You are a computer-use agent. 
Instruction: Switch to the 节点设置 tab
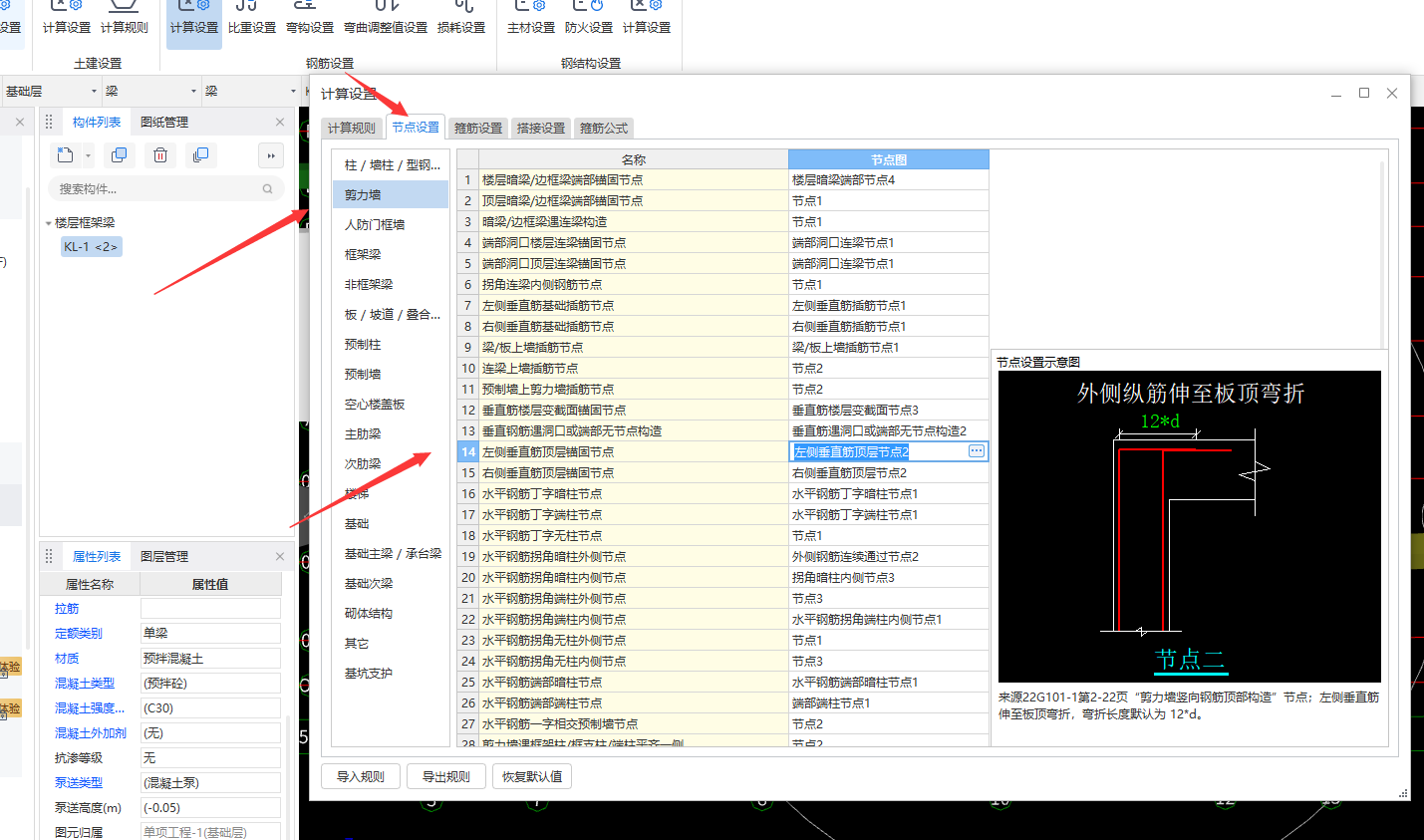(416, 127)
